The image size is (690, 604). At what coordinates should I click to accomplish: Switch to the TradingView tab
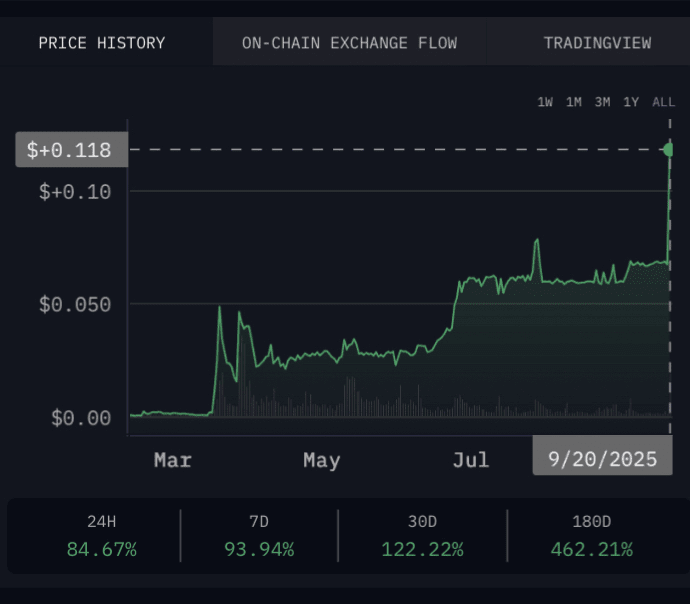[x=597, y=43]
